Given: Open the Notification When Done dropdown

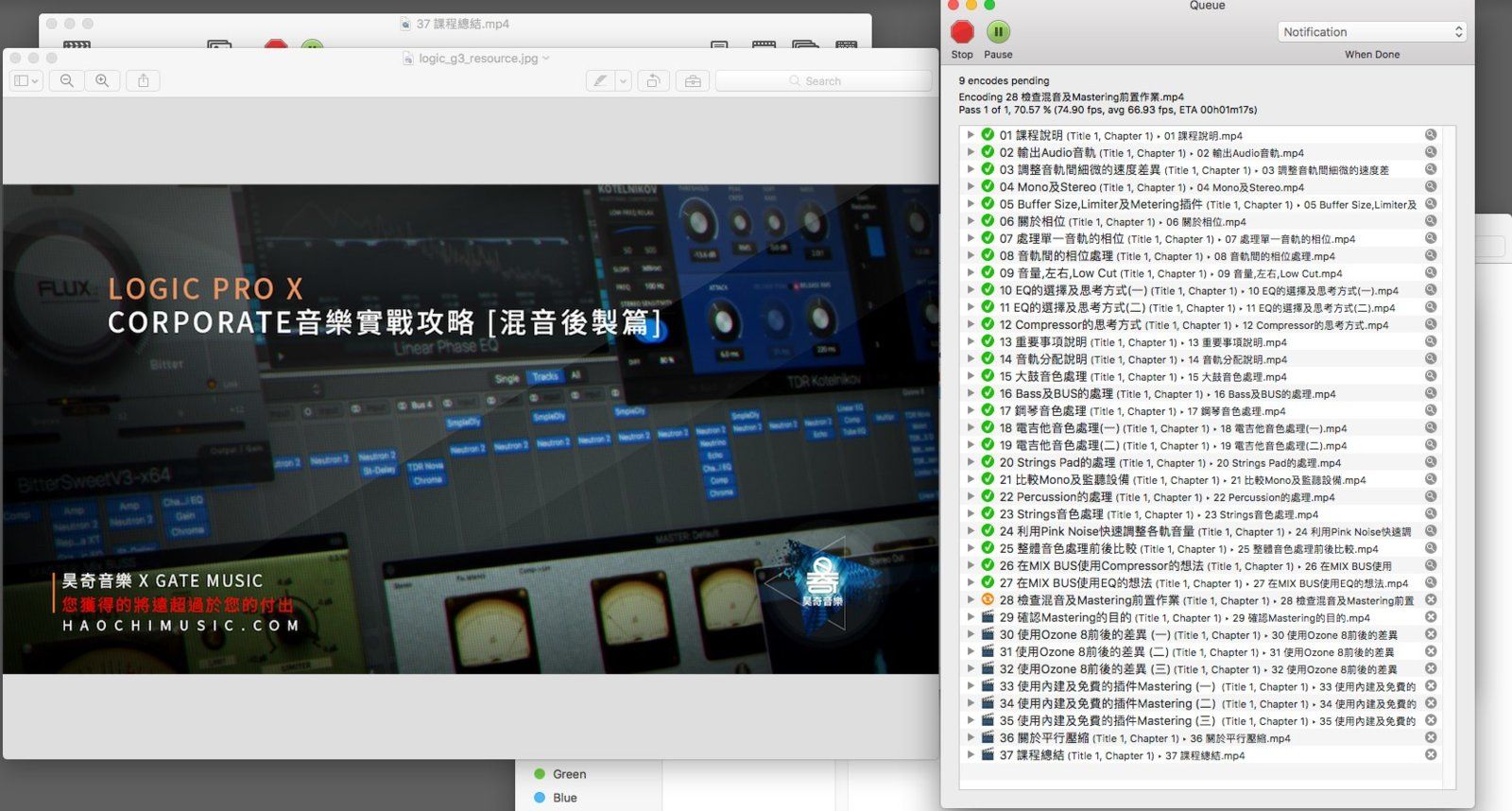Looking at the screenshot, I should [x=1372, y=32].
